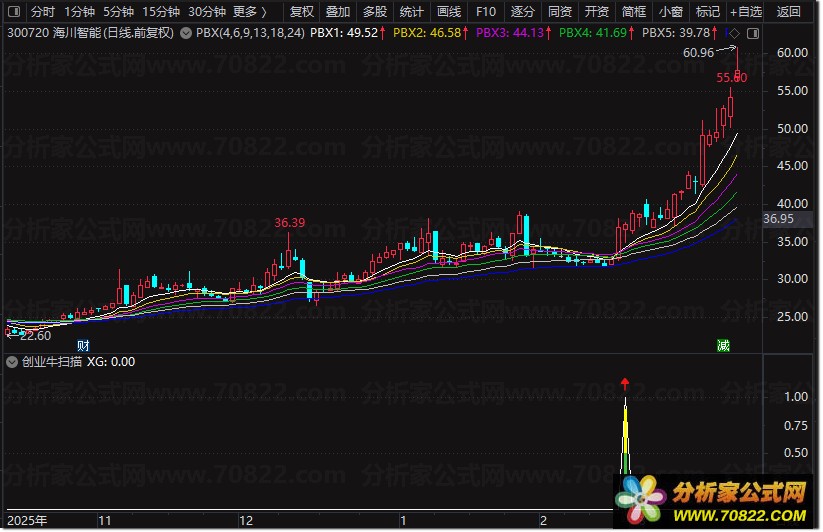Toggle the 简框 simple frame mode
Screen dimensions: 823x532
634,11
